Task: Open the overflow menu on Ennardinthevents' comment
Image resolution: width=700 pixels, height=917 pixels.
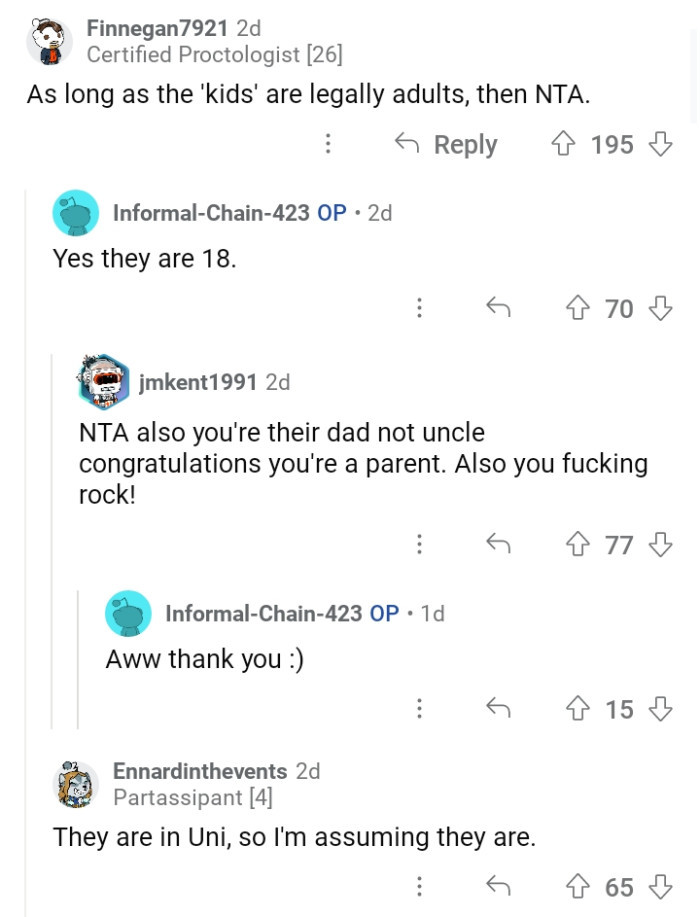Action: (x=419, y=886)
